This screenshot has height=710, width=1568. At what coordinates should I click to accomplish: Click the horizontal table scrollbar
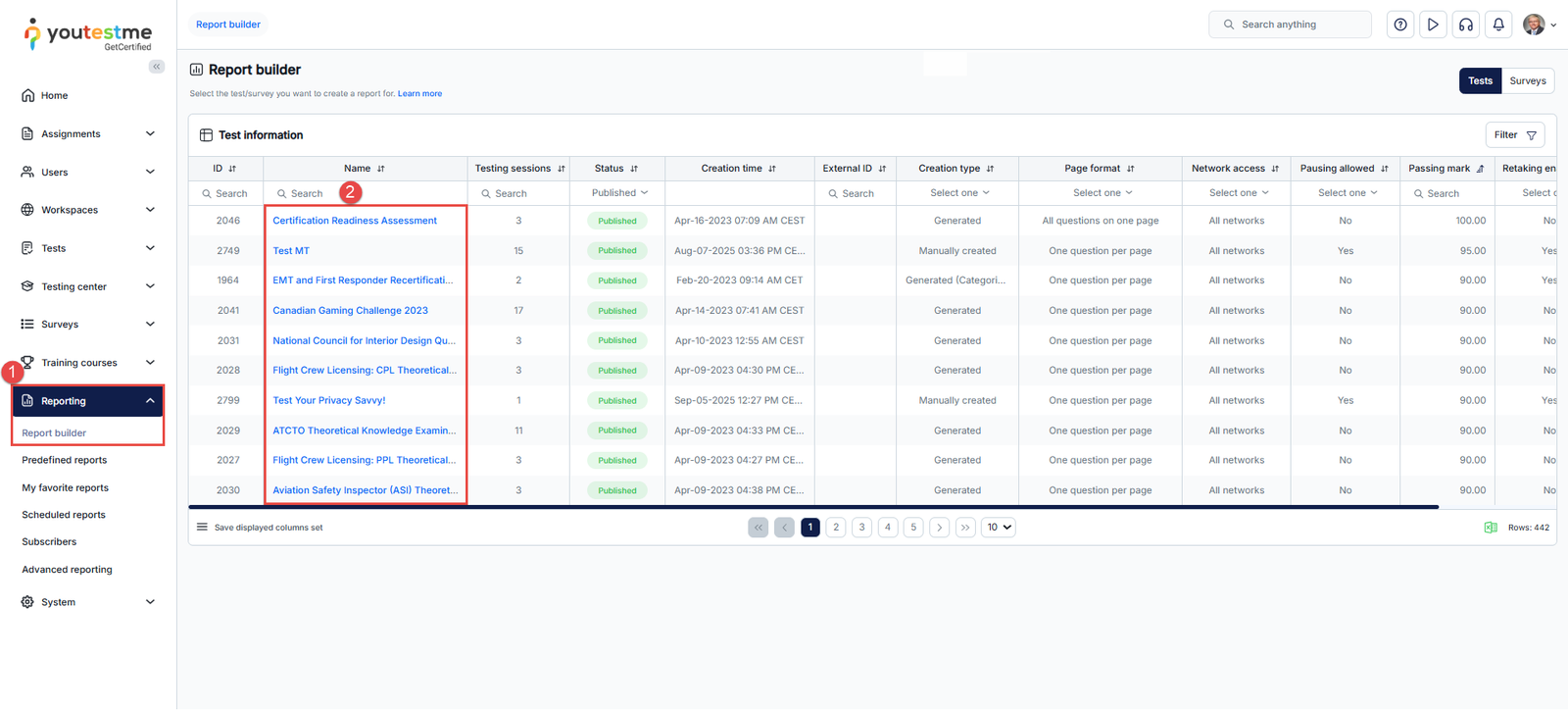813,507
